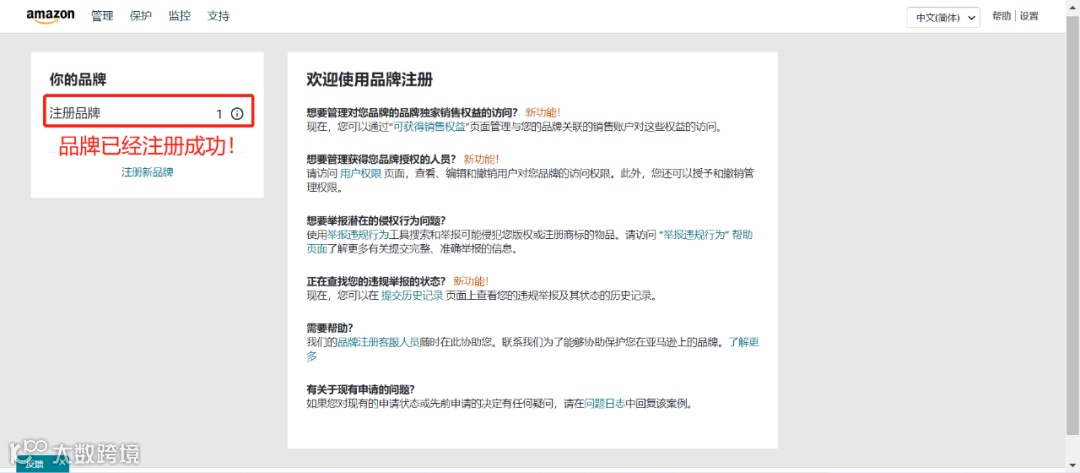The height and width of the screenshot is (473, 1080).
Task: Open the 举报违规行为 tool link
Action: coord(358,235)
